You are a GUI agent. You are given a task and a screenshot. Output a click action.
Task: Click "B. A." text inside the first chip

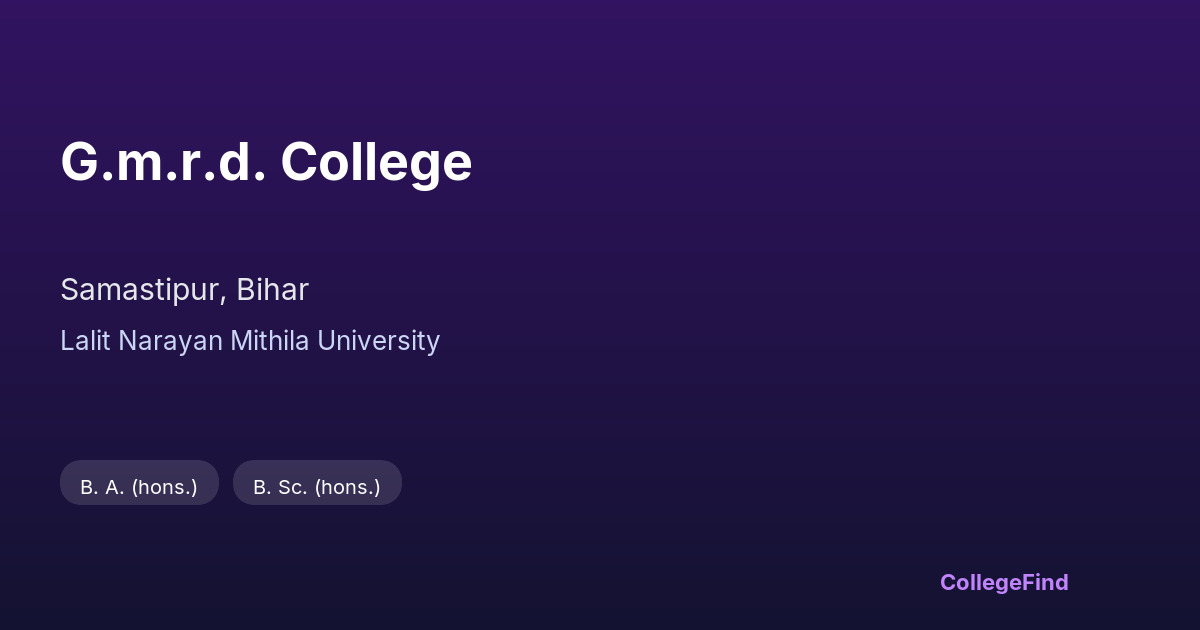tap(102, 487)
